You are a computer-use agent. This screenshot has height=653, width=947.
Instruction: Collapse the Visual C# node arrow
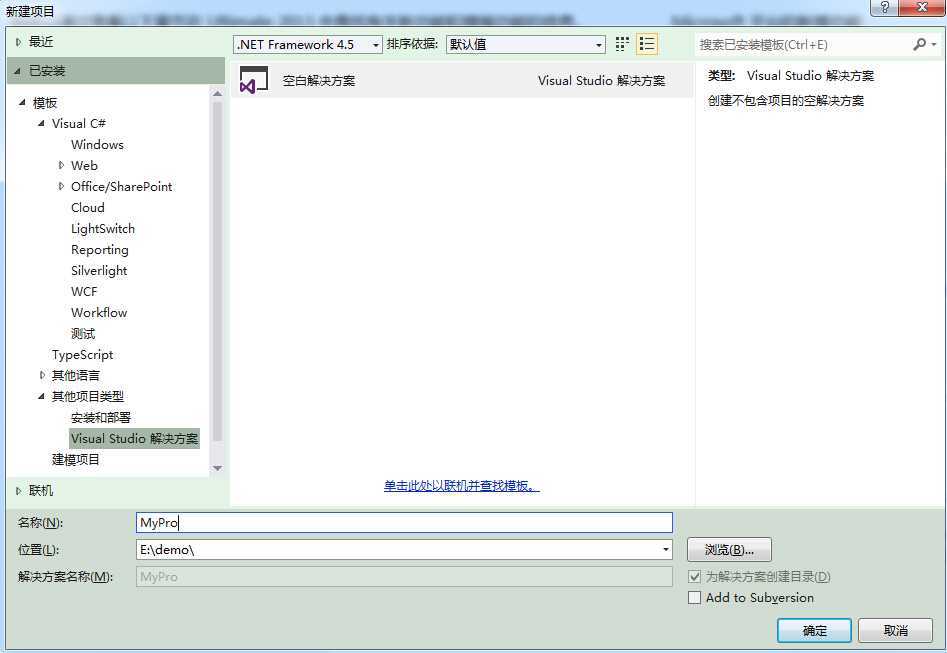point(41,123)
